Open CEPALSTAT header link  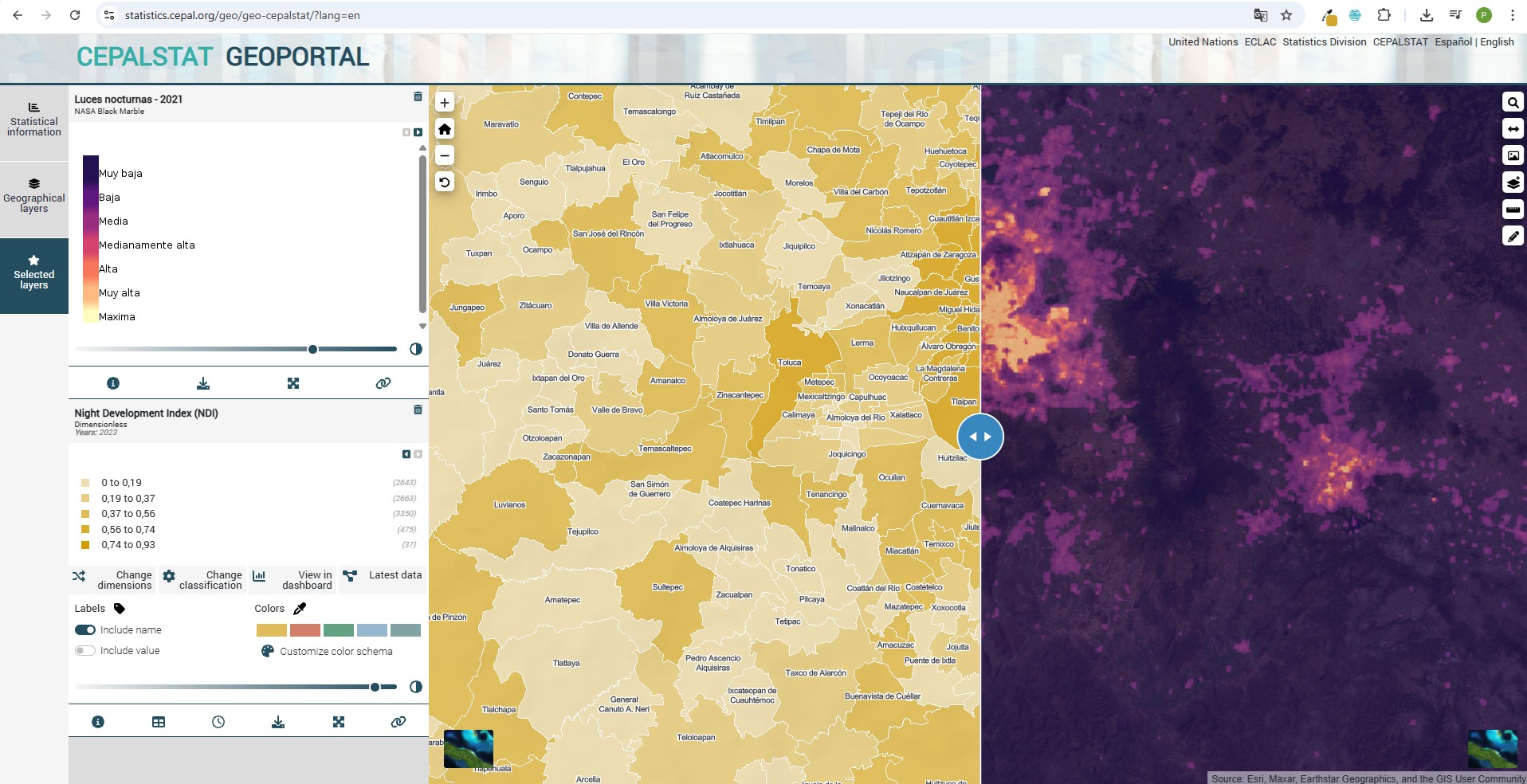pyautogui.click(x=1400, y=42)
